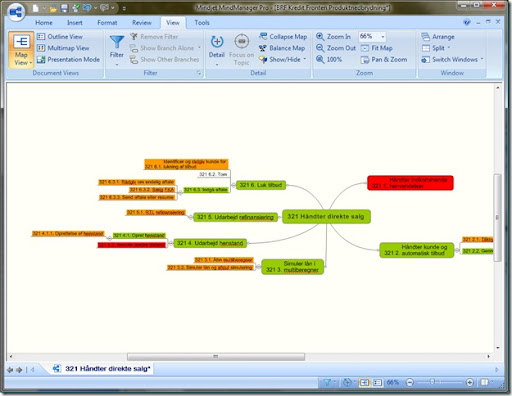
Task: Click the Redo icon in quick access toolbar
Action: point(104,8)
